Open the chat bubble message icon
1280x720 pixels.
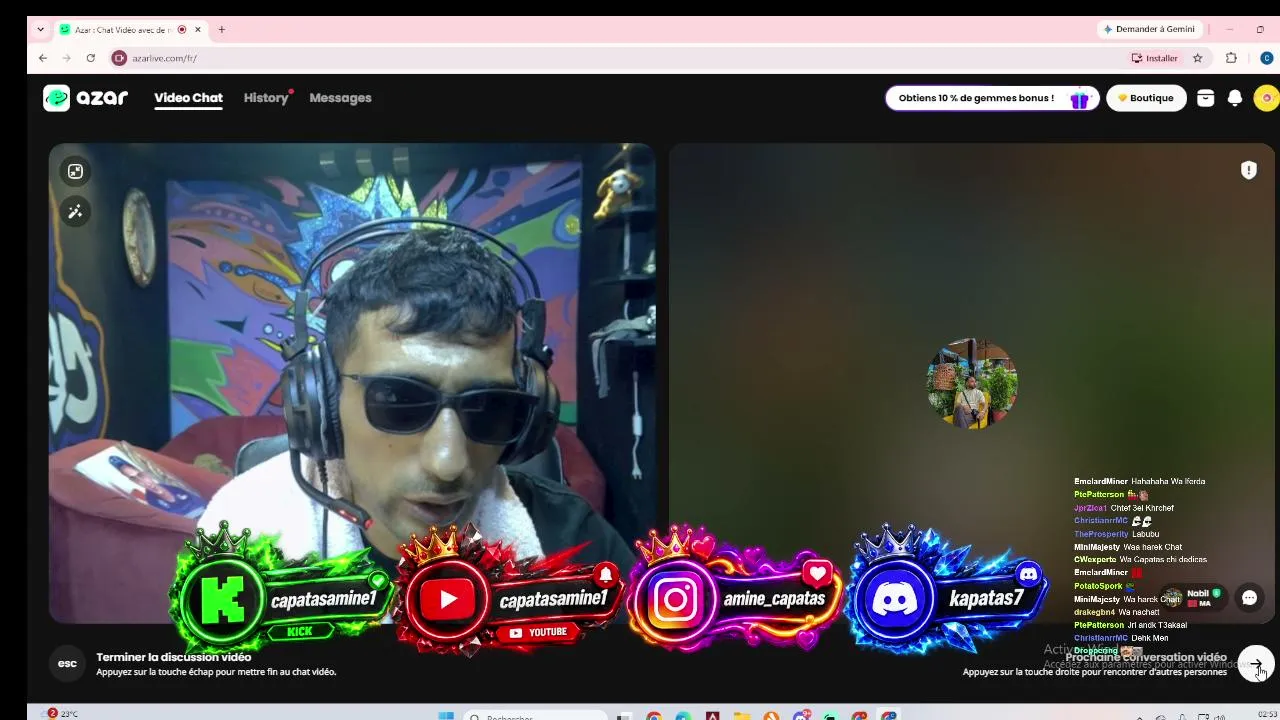coord(1249,598)
